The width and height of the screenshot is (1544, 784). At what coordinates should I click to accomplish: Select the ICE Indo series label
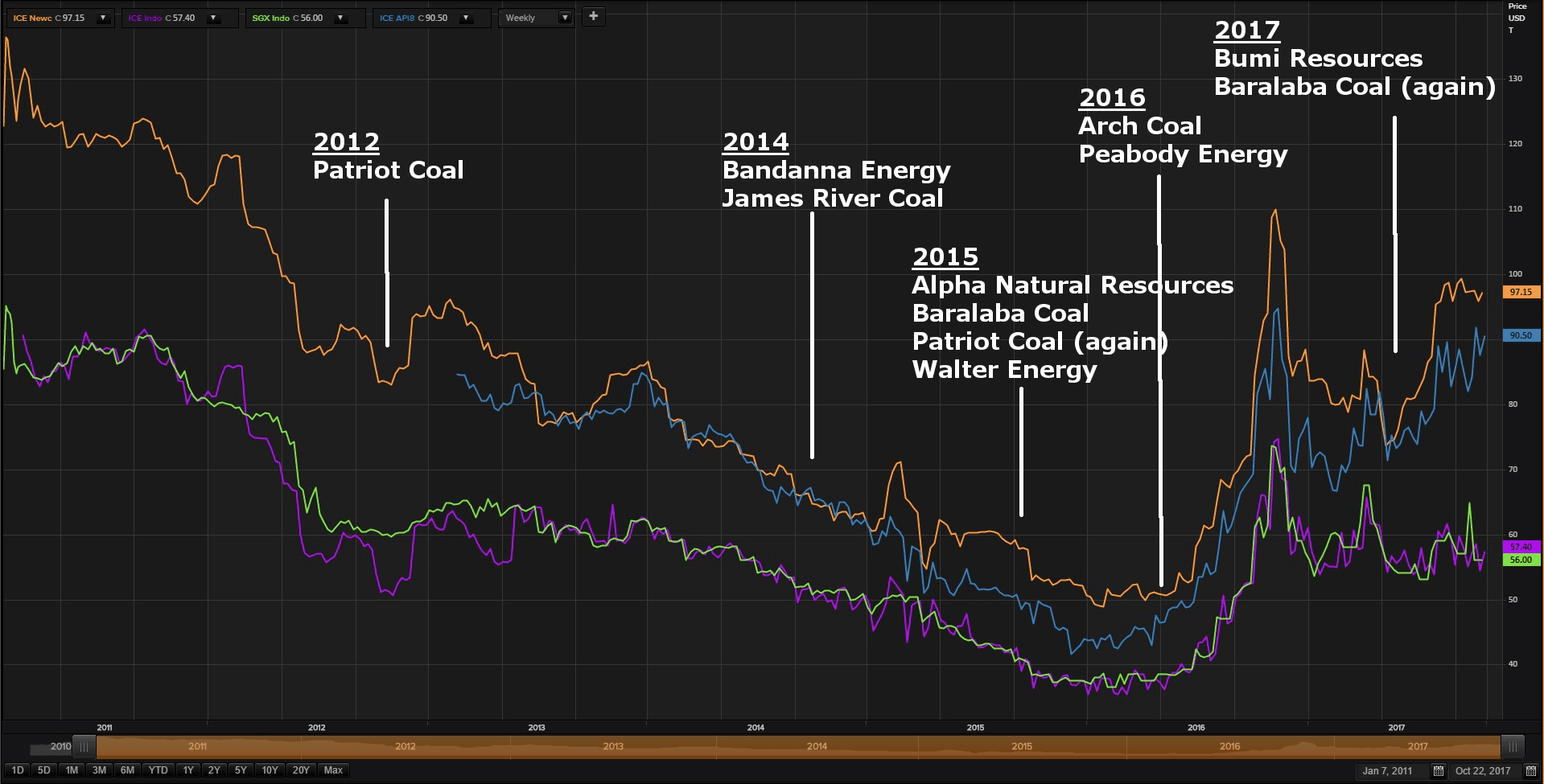click(x=145, y=18)
